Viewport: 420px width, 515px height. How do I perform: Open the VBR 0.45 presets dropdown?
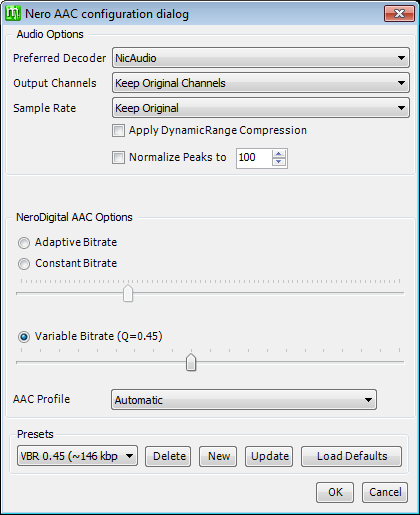(77, 456)
